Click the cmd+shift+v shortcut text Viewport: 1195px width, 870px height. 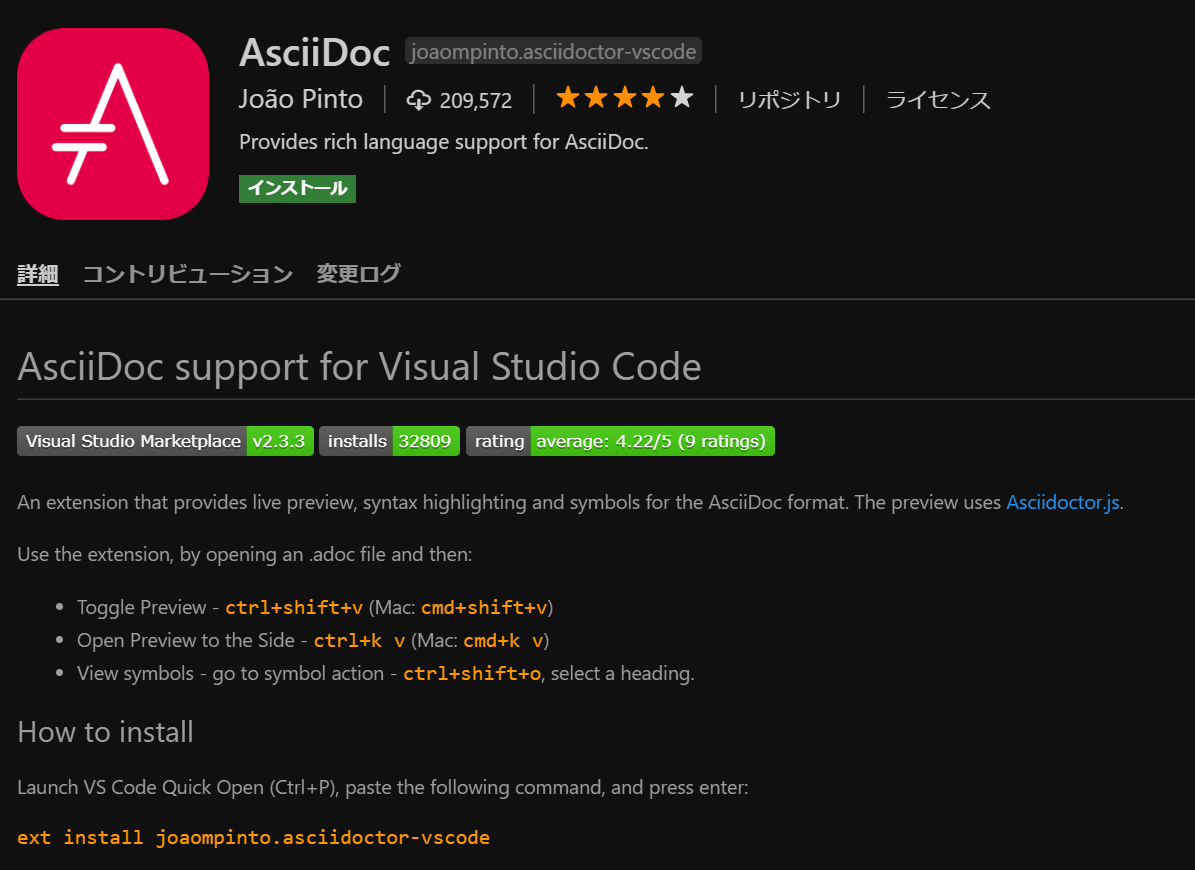click(x=484, y=607)
